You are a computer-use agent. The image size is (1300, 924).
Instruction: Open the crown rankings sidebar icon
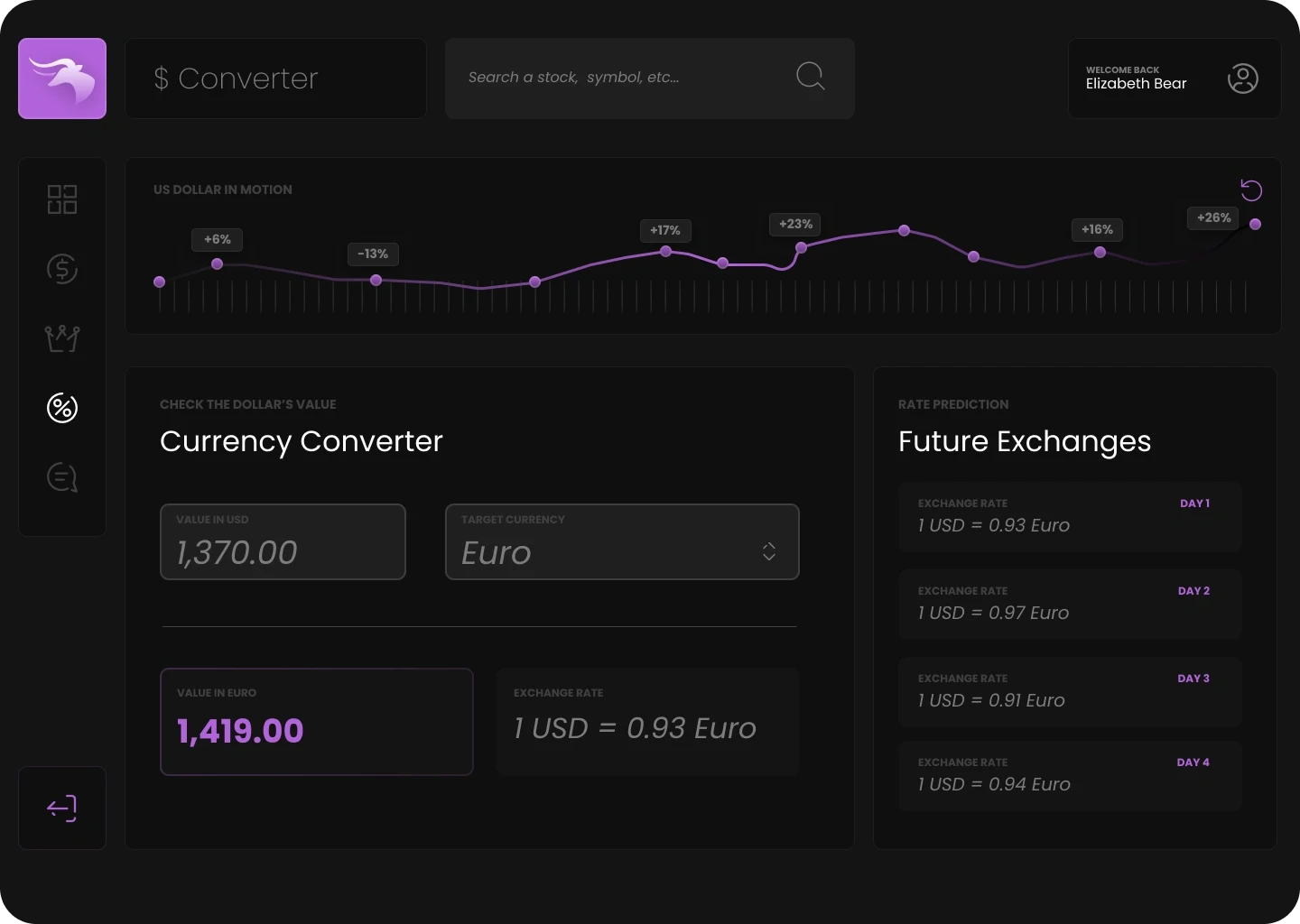[62, 338]
